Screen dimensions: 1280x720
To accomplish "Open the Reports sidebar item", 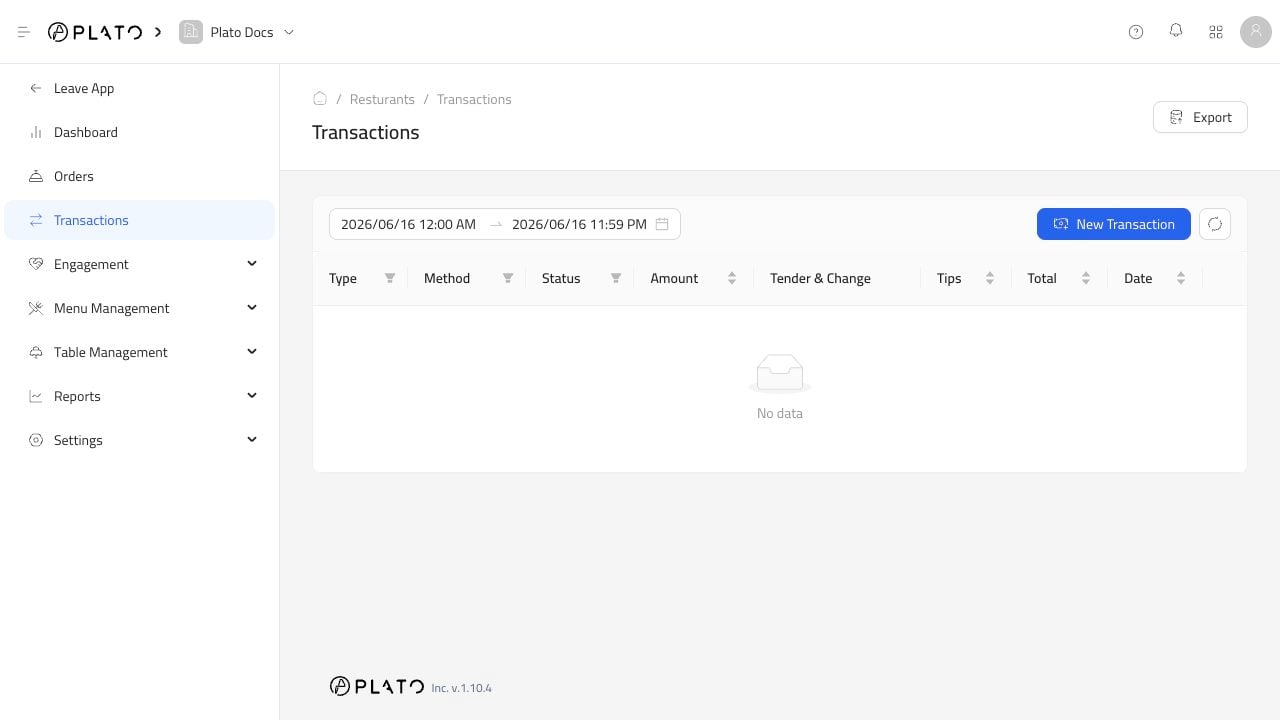I will (x=139, y=396).
